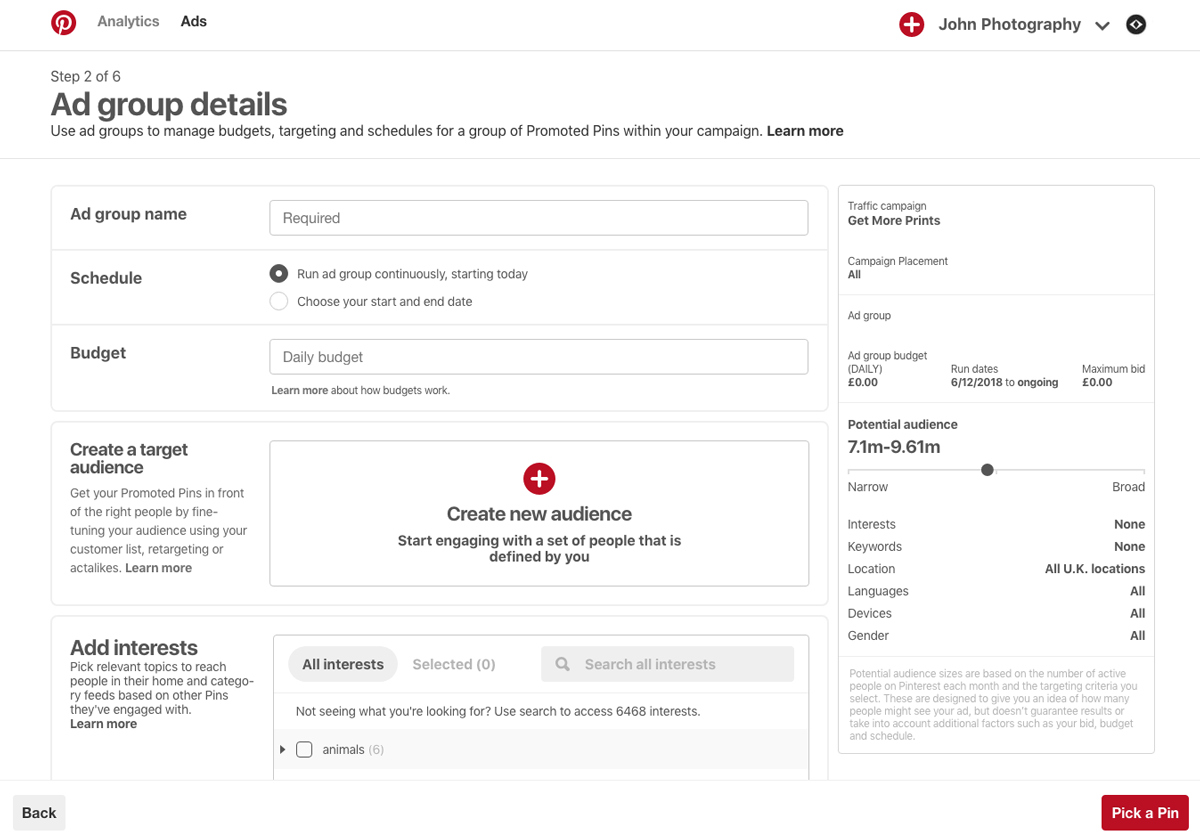The width and height of the screenshot is (1200, 839).
Task: Go back using the Back button
Action: [39, 813]
